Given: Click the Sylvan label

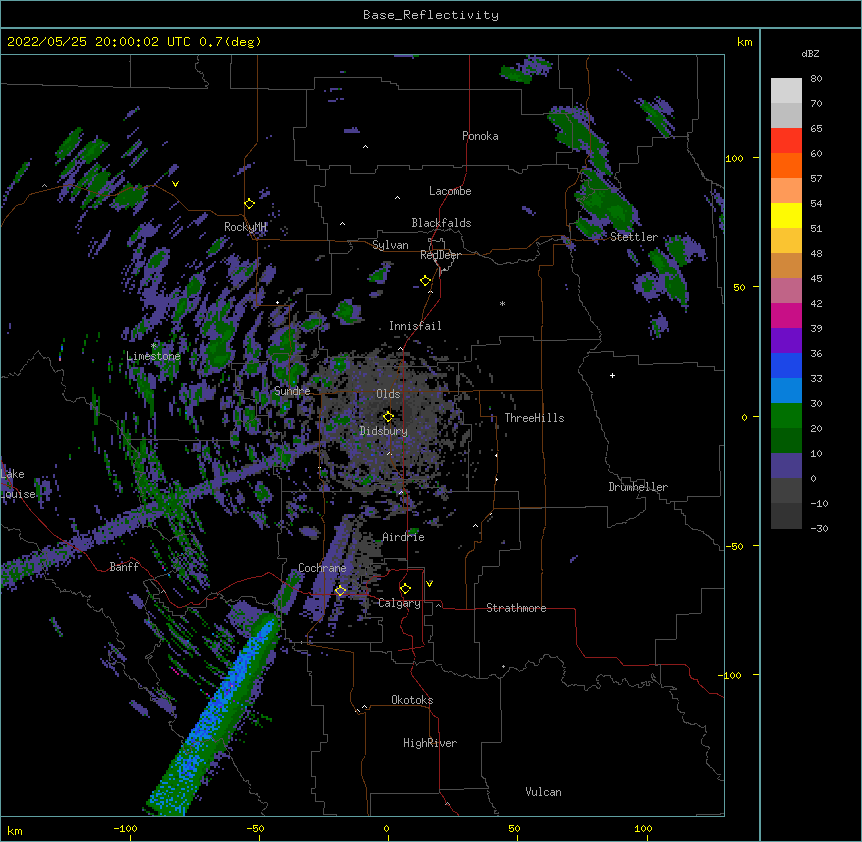Looking at the screenshot, I should pyautogui.click(x=390, y=245).
